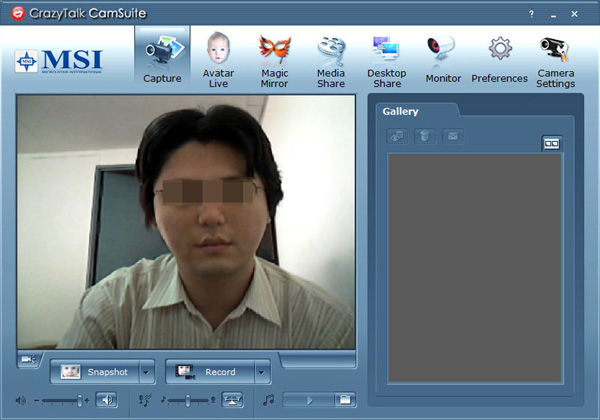Click the speaker volume icon at bottom left

click(x=21, y=400)
